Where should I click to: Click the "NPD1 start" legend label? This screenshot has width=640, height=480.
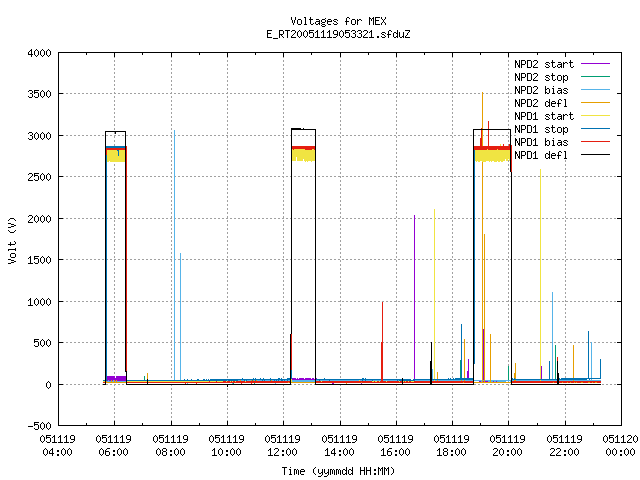(544, 116)
